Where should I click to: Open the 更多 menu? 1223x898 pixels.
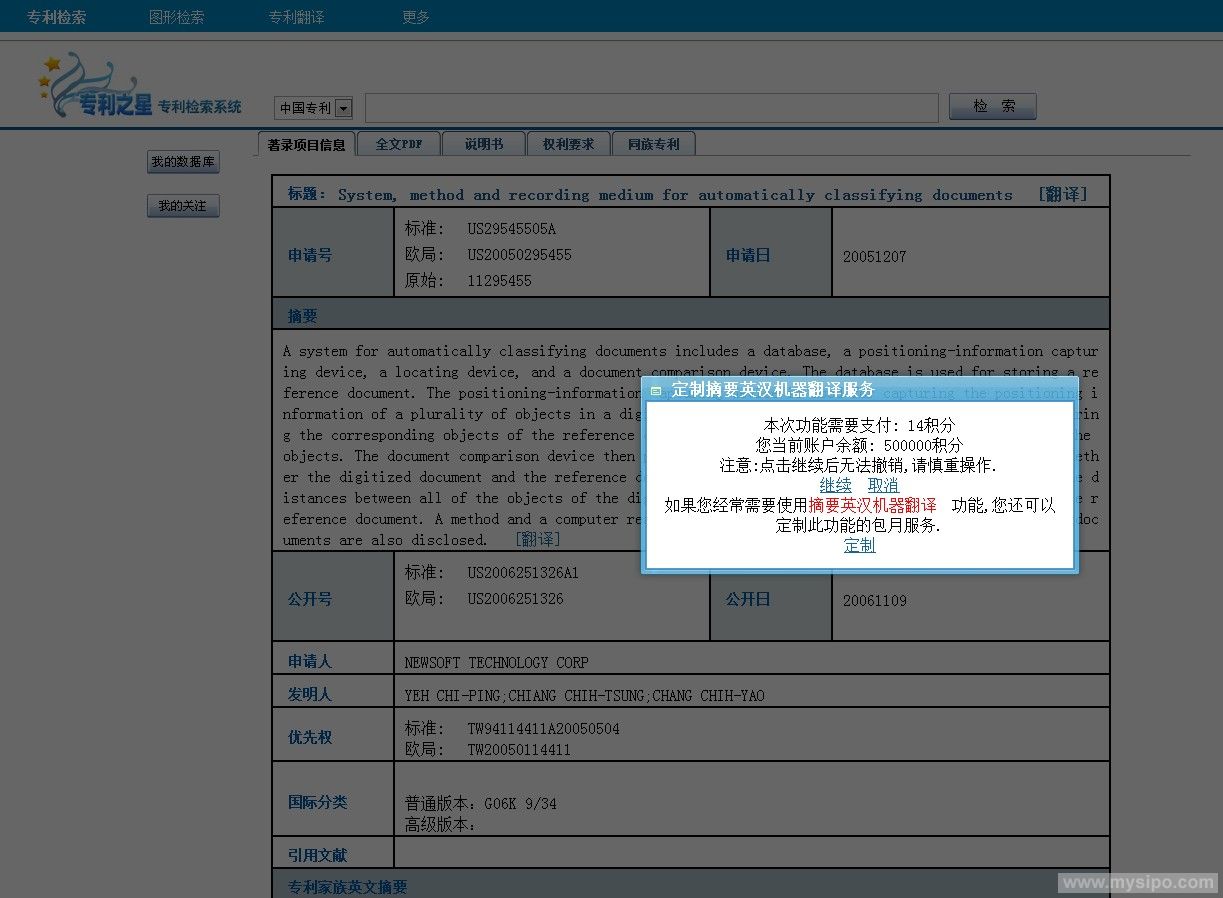416,17
